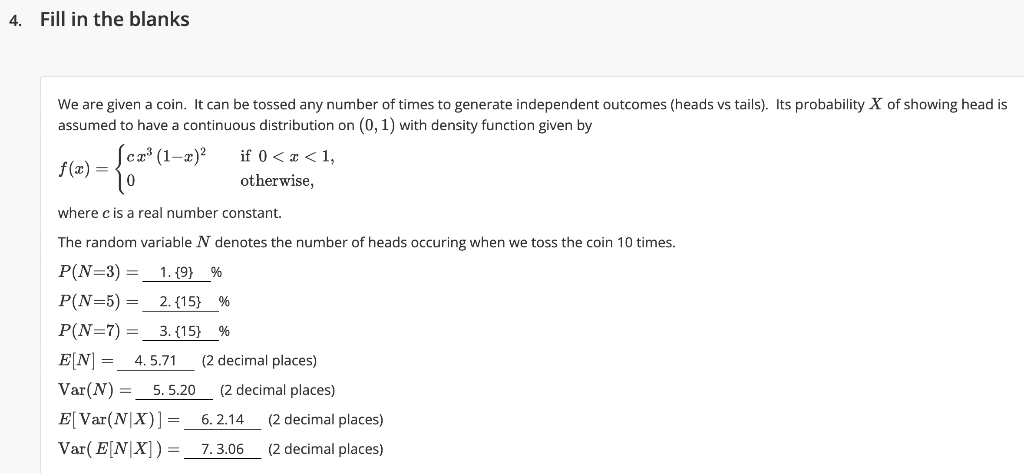Select the second blank for P(N=5)
Image resolution: width=1024 pixels, height=473 pixels.
(180, 302)
